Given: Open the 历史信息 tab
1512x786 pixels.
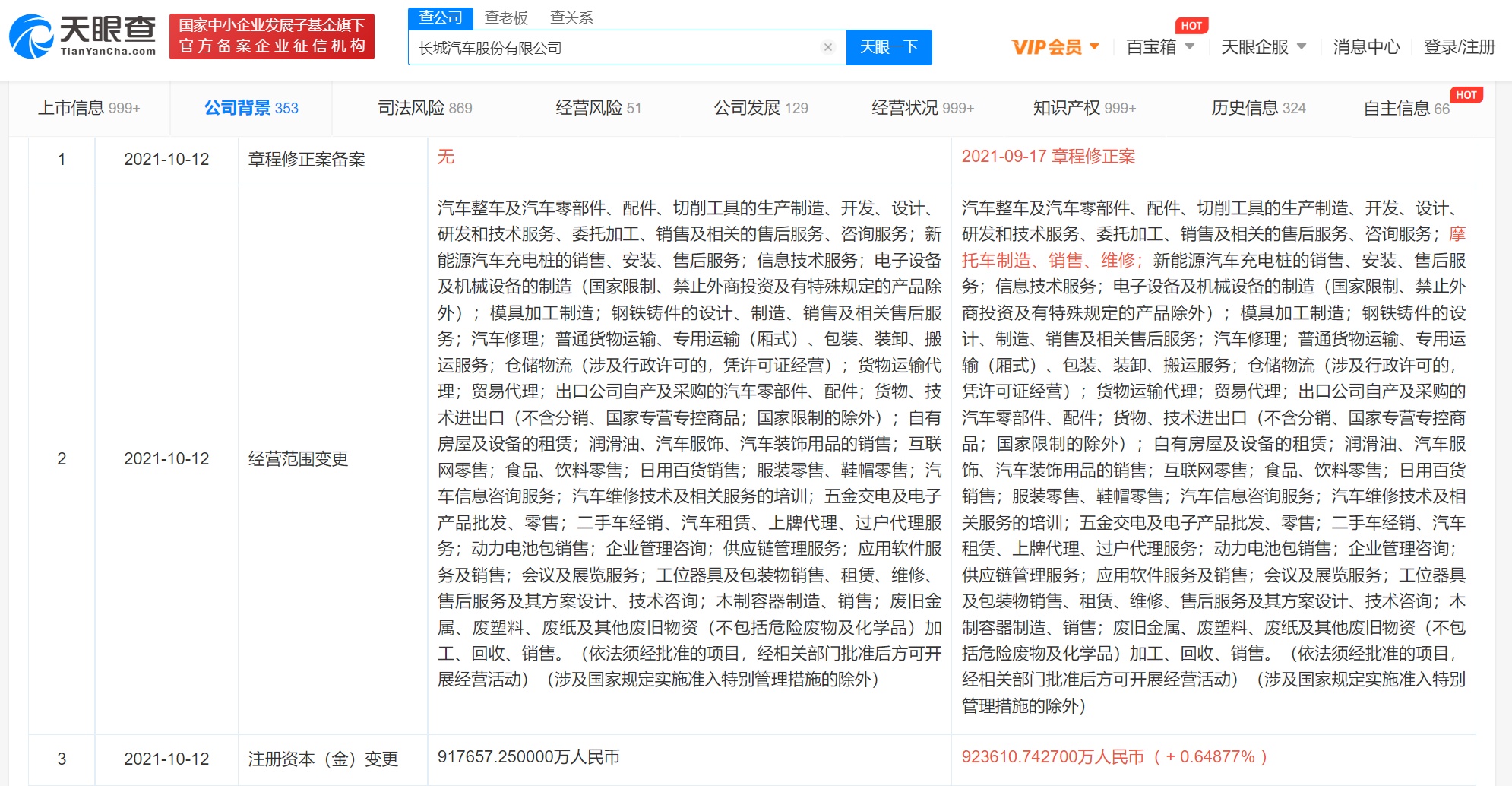Looking at the screenshot, I should pos(1257,108).
